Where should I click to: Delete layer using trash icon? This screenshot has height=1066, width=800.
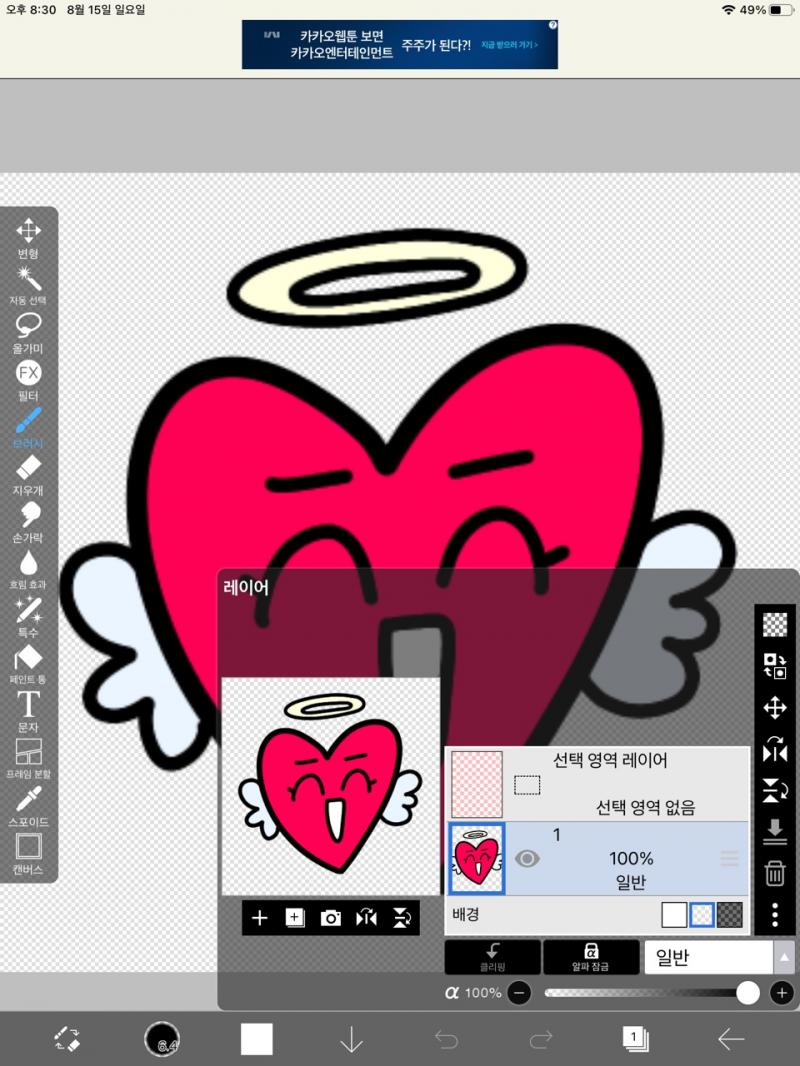(775, 873)
